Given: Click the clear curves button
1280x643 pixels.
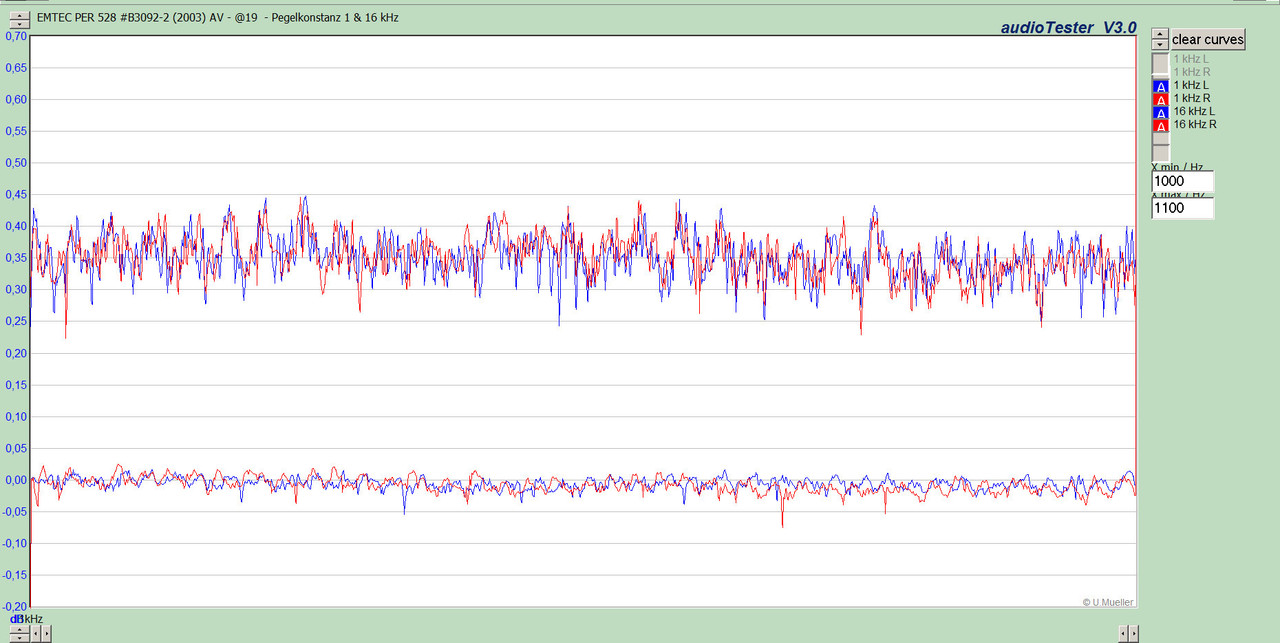Looking at the screenshot, I should click(1208, 39).
